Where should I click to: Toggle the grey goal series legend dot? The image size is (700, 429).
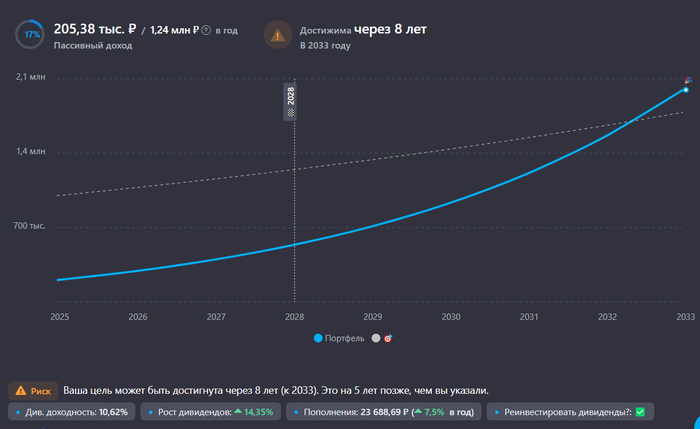pos(375,338)
